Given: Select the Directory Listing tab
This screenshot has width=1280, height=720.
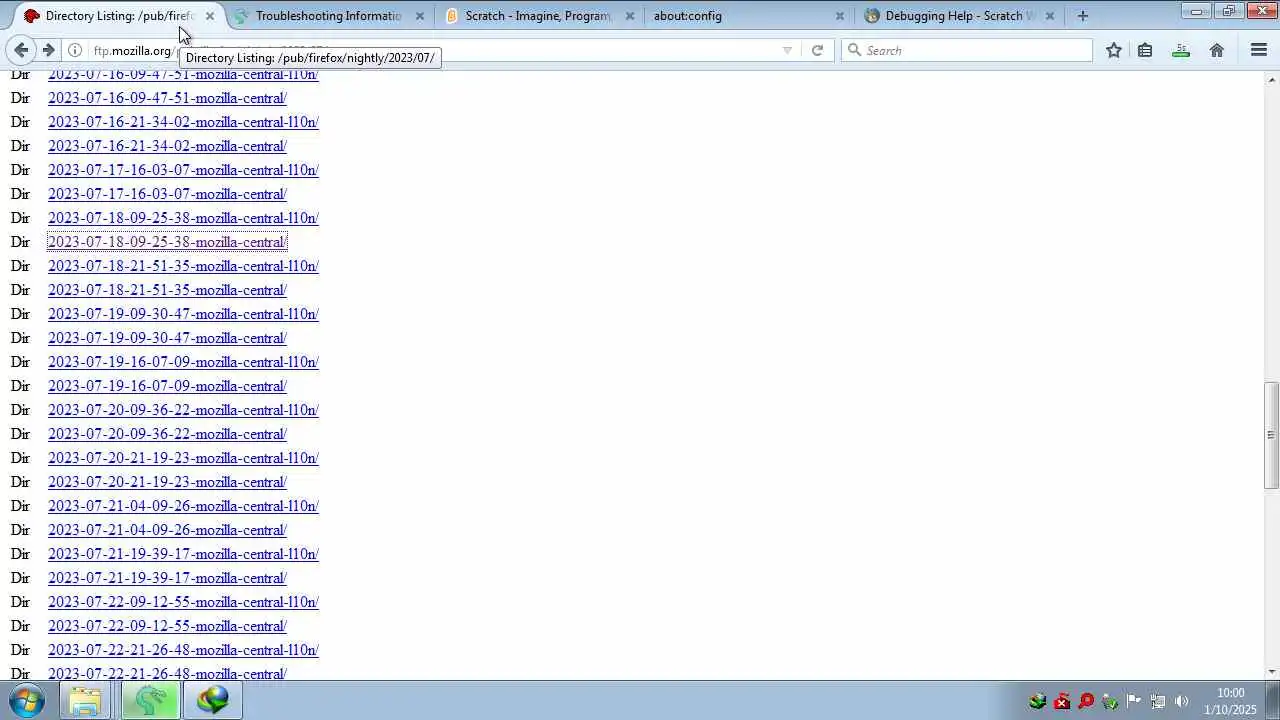Looking at the screenshot, I should (118, 16).
